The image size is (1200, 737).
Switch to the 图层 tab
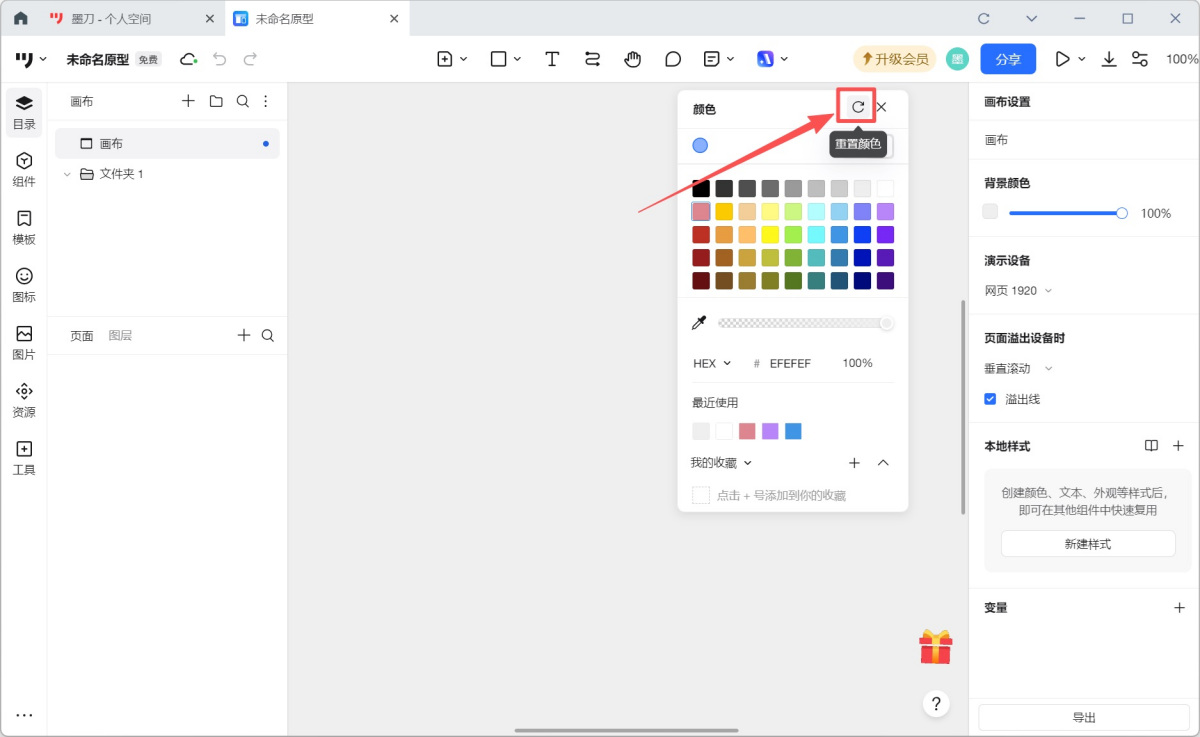(x=120, y=336)
